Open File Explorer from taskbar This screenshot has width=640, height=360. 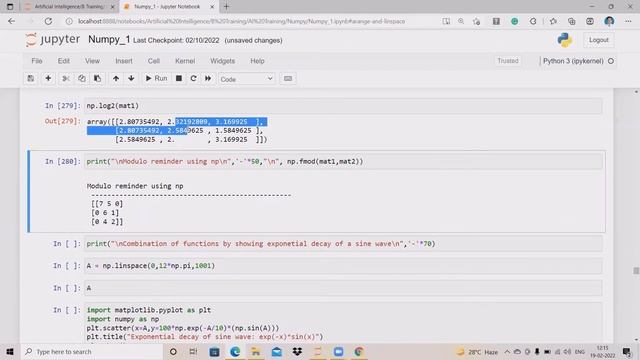pos(256,351)
